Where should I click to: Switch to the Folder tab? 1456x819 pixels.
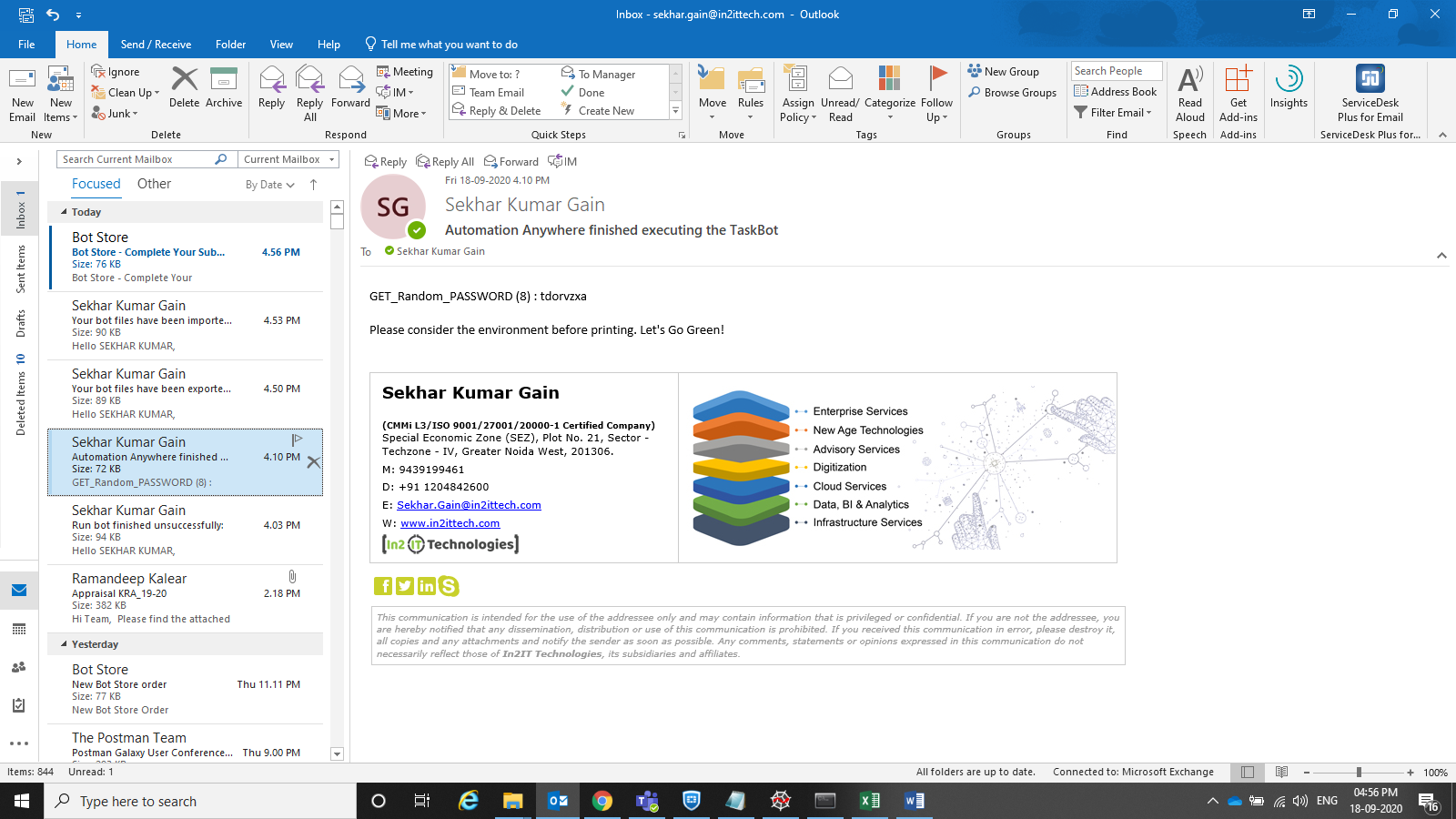[230, 45]
